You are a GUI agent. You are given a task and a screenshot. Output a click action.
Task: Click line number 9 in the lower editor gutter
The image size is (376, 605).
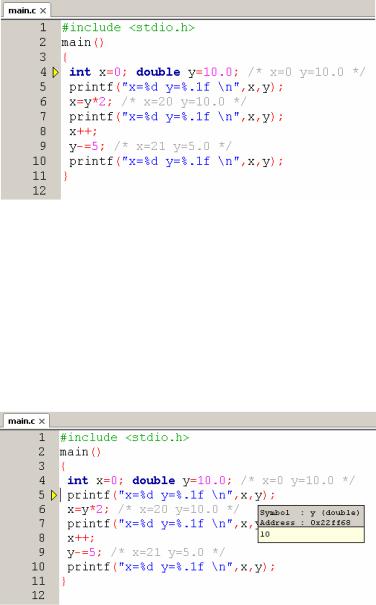coord(42,552)
